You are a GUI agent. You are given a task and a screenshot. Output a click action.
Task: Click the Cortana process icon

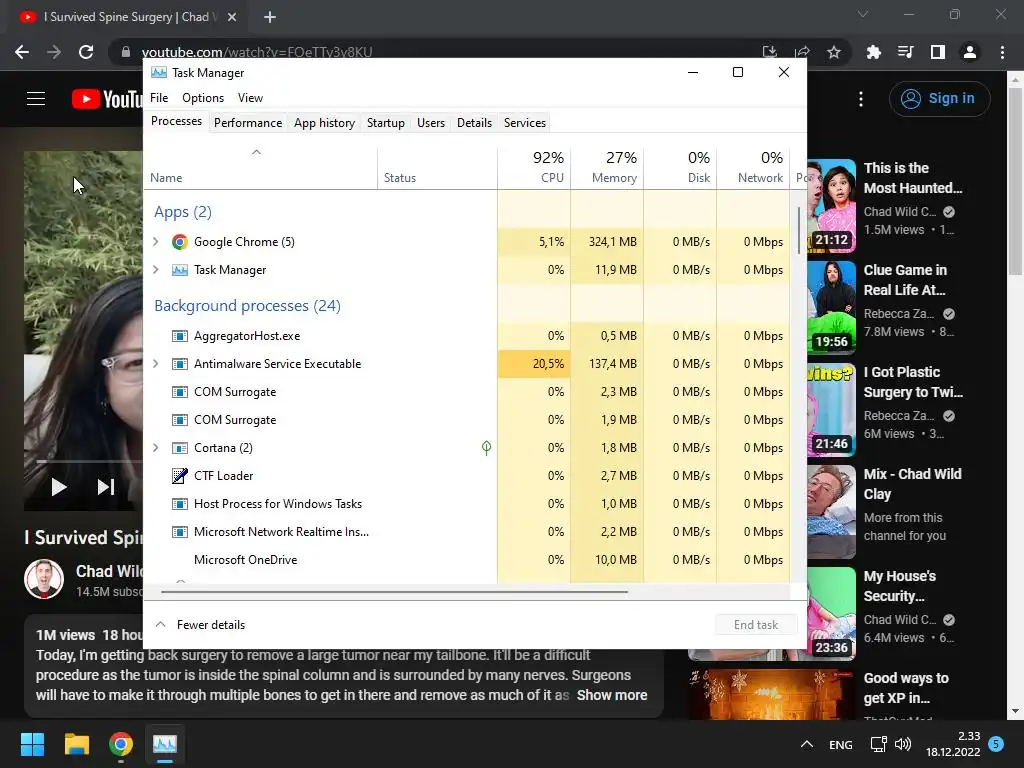[180, 448]
